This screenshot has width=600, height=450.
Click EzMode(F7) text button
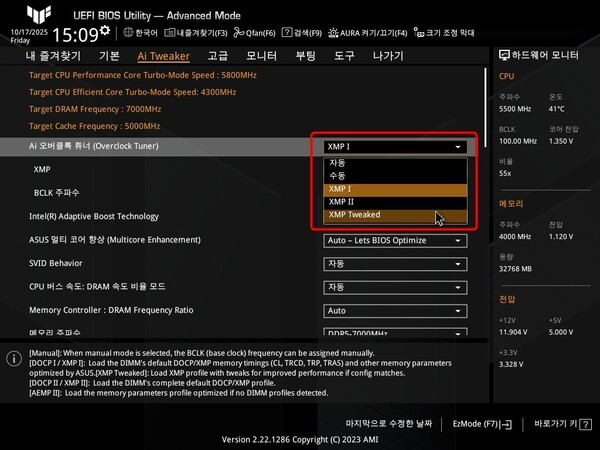click(x=476, y=424)
